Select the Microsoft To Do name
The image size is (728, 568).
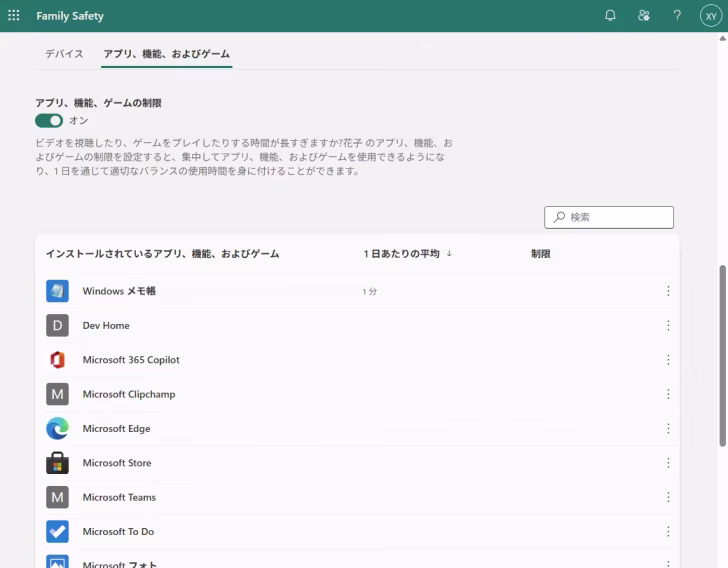tap(118, 531)
